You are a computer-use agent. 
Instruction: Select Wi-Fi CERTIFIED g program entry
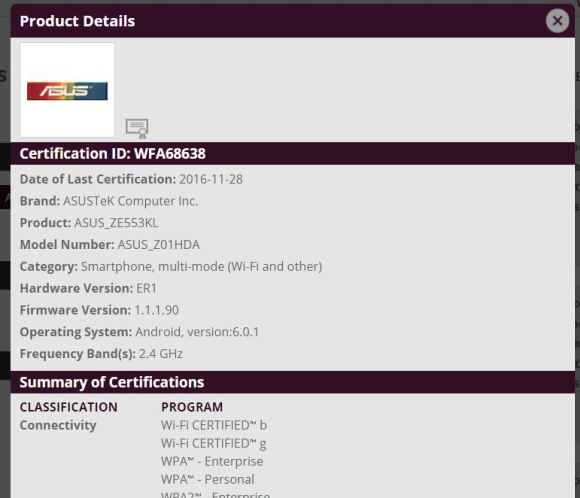click(x=214, y=444)
